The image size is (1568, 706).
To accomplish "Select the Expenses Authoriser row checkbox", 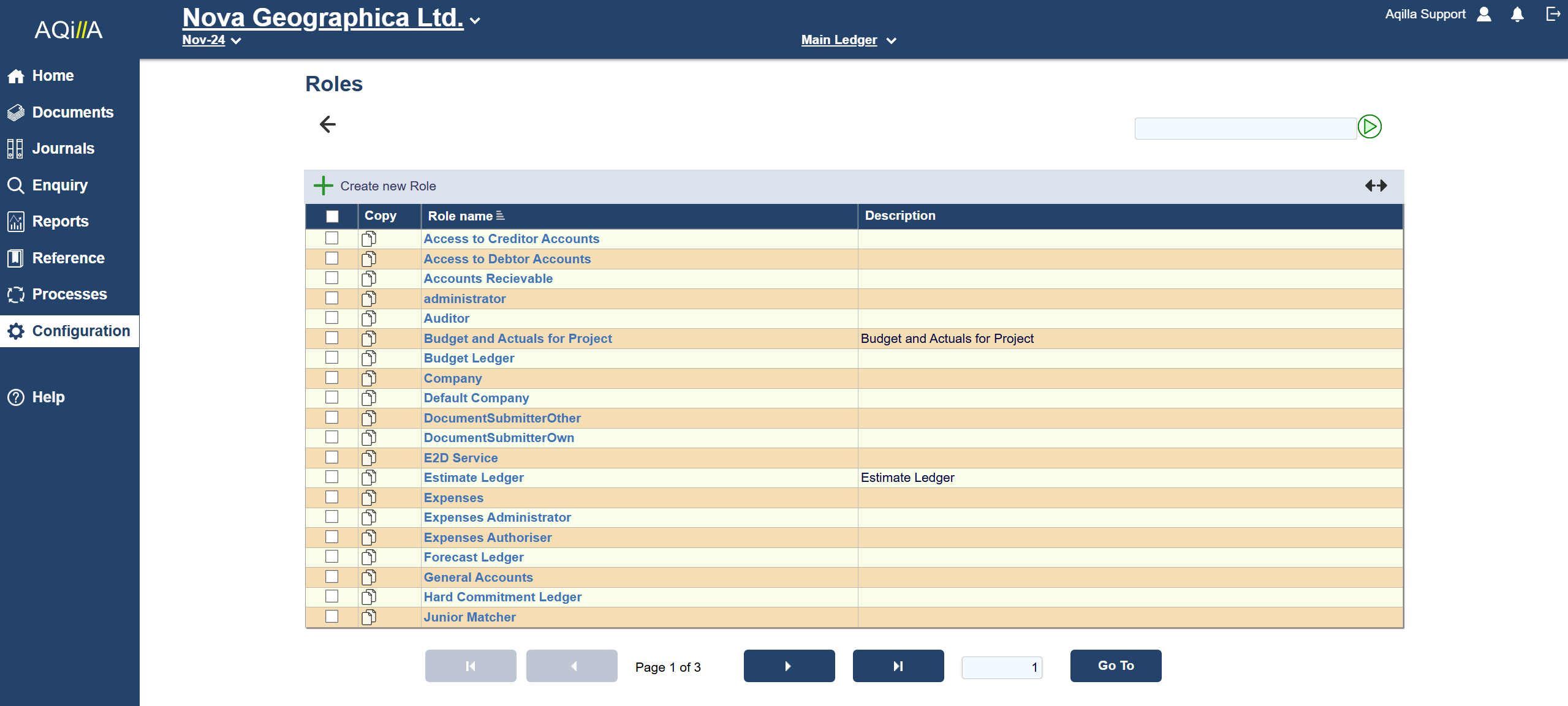I will click(331, 537).
